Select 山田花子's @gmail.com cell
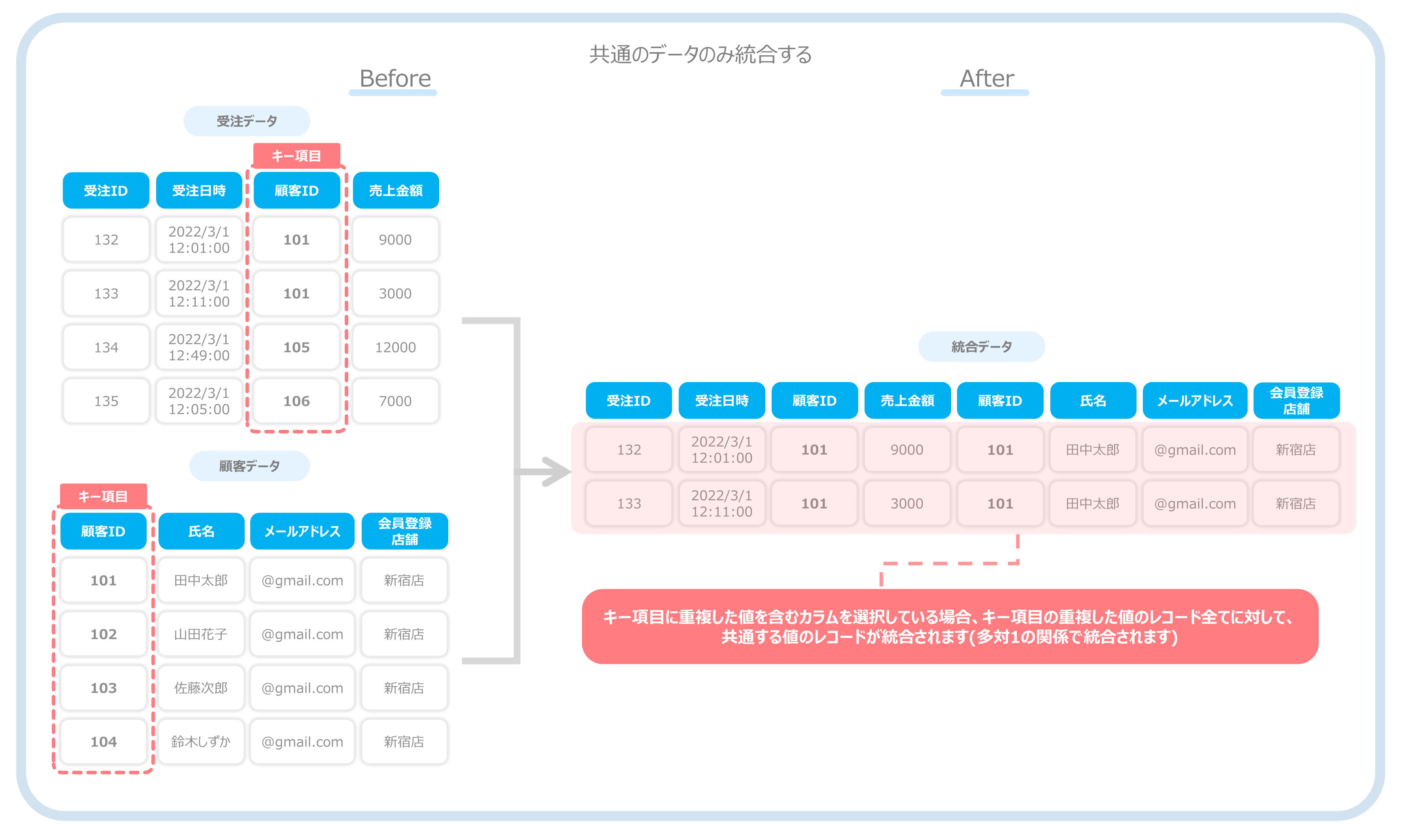The width and height of the screenshot is (1401, 840). pyautogui.click(x=302, y=634)
